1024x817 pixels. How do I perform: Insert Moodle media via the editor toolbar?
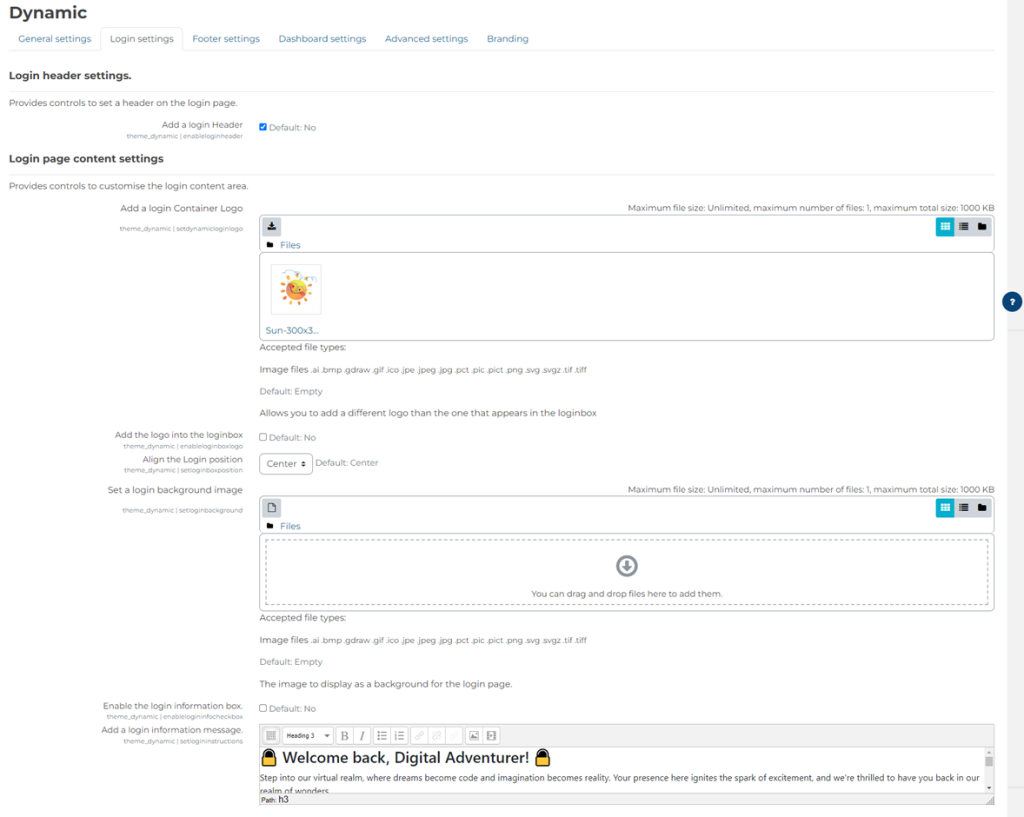tap(492, 735)
